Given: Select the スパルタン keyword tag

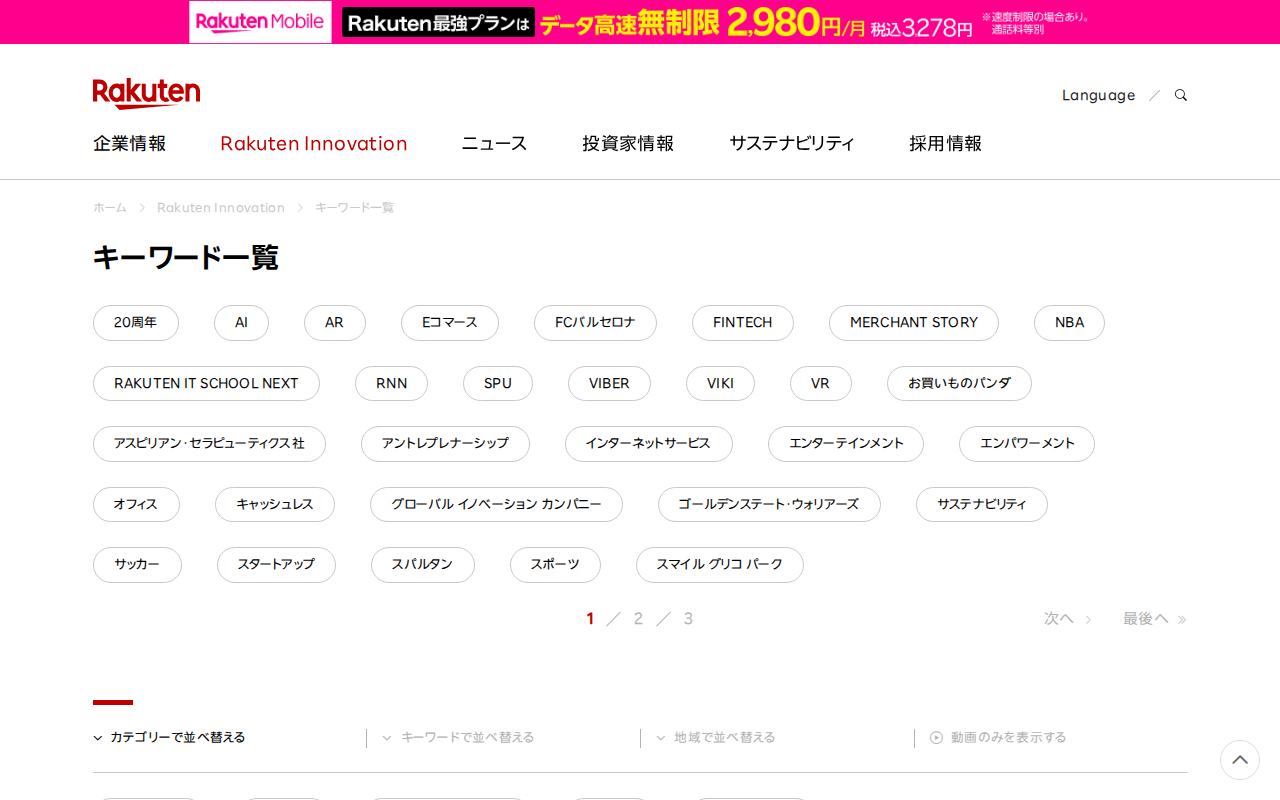Looking at the screenshot, I should tap(423, 565).
